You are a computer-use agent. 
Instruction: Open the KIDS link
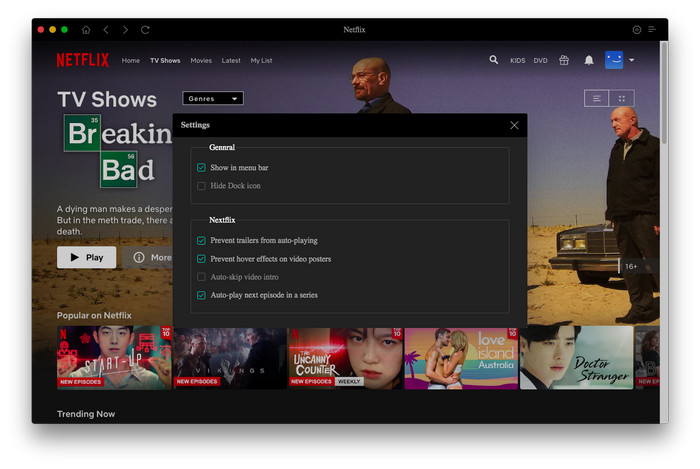coord(517,60)
